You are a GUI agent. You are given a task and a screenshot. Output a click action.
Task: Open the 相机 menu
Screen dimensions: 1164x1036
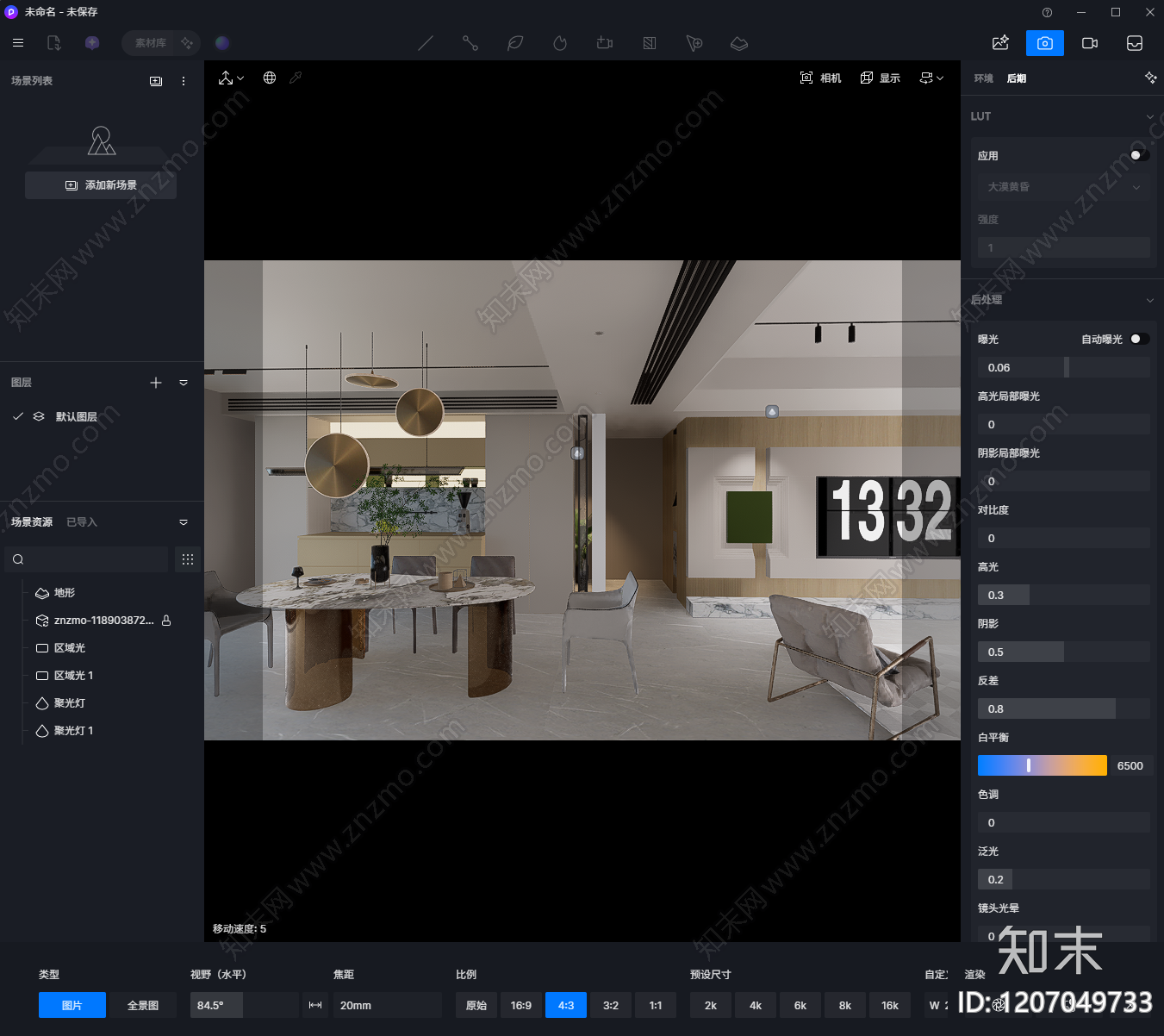coord(820,78)
